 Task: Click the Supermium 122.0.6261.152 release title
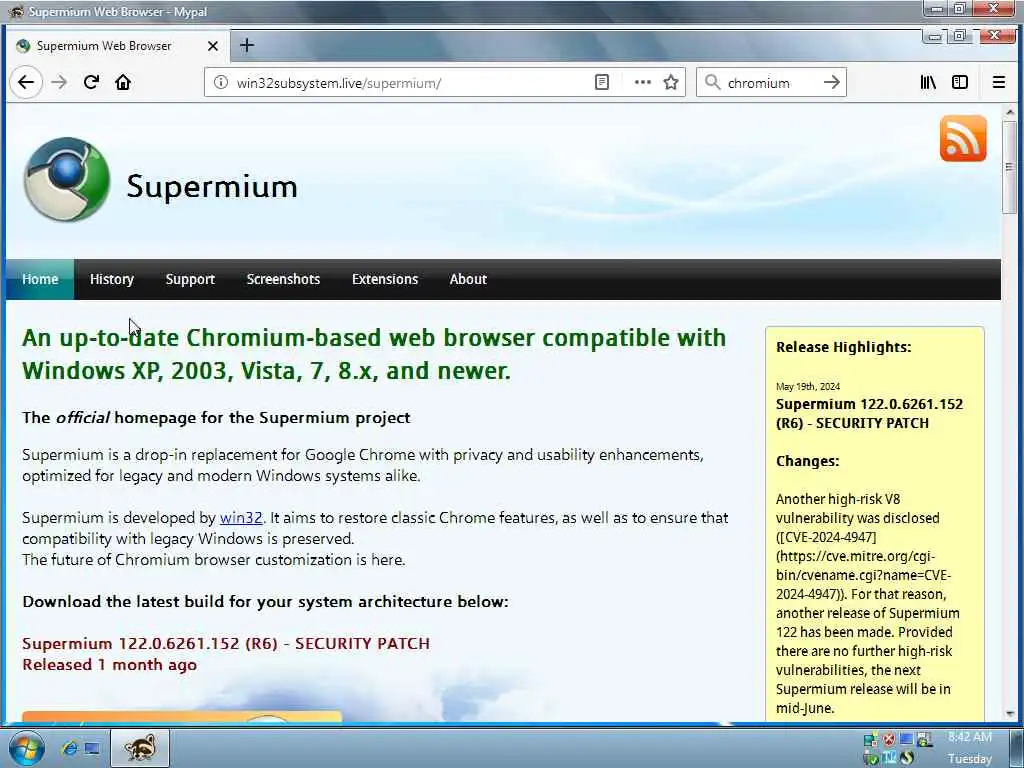[226, 643]
